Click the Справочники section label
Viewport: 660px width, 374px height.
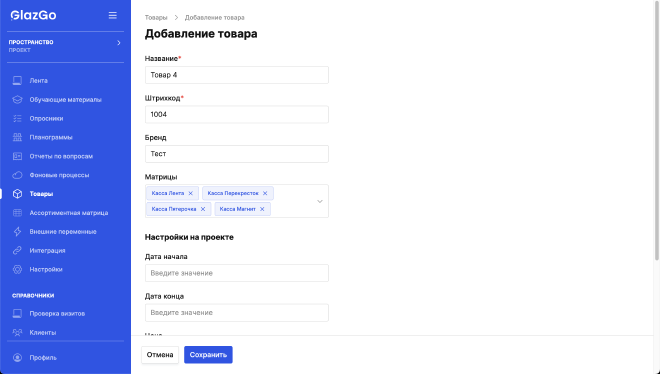(x=33, y=295)
